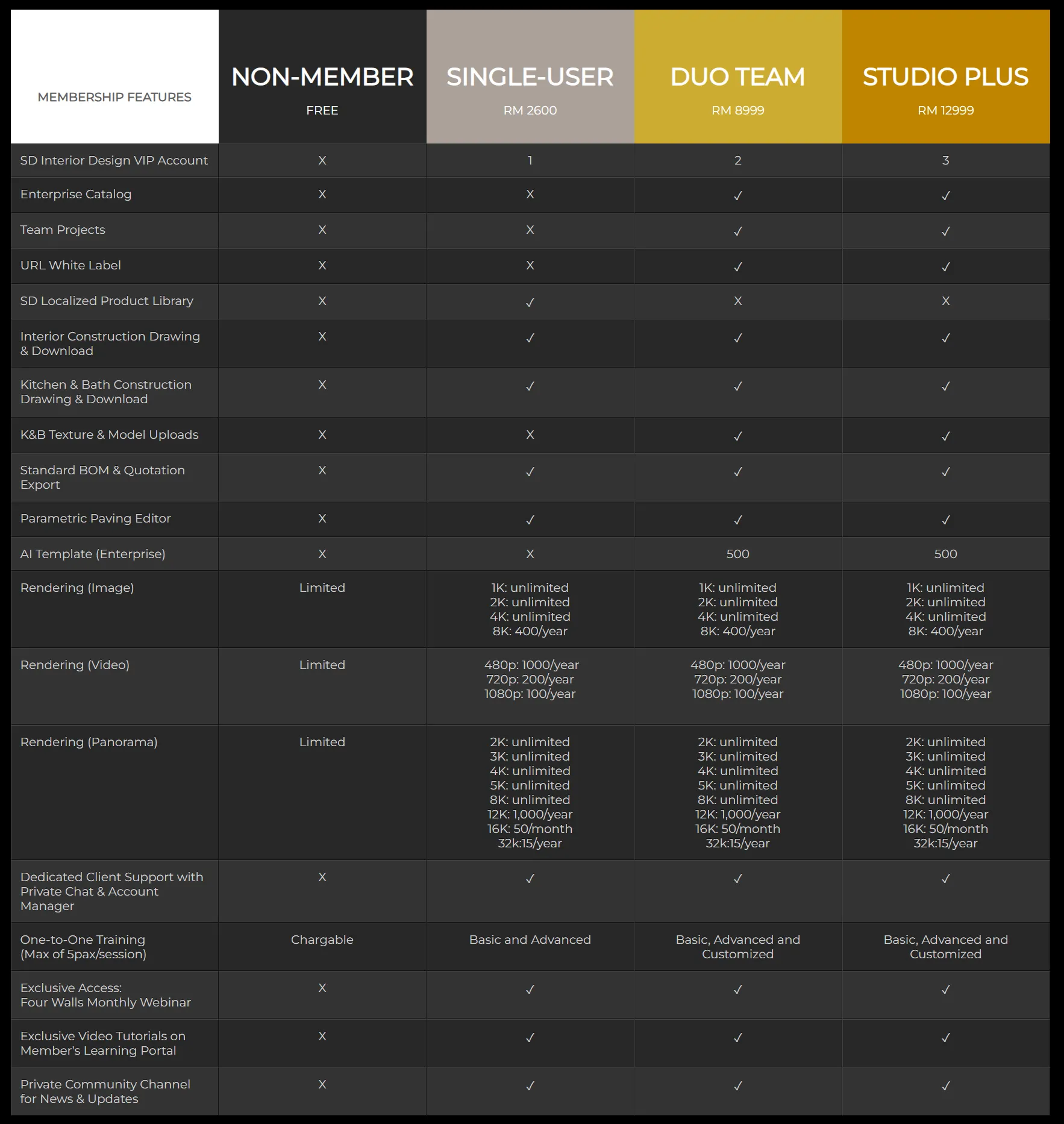Click the Duo Team checkmark for Enterprise Catalog
The height and width of the screenshot is (1124, 1064).
coord(737,195)
